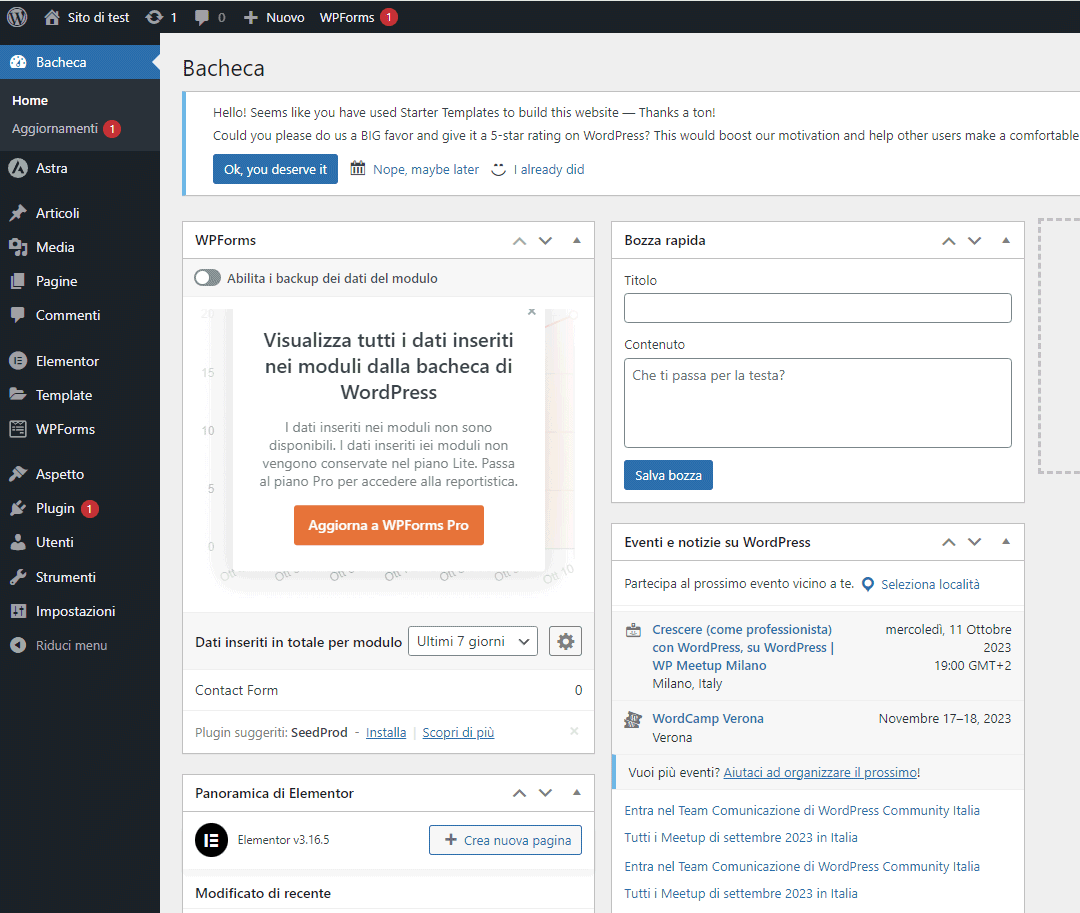Image resolution: width=1080 pixels, height=913 pixels.
Task: Click the WordPress logo in admin bar
Action: (x=17, y=17)
